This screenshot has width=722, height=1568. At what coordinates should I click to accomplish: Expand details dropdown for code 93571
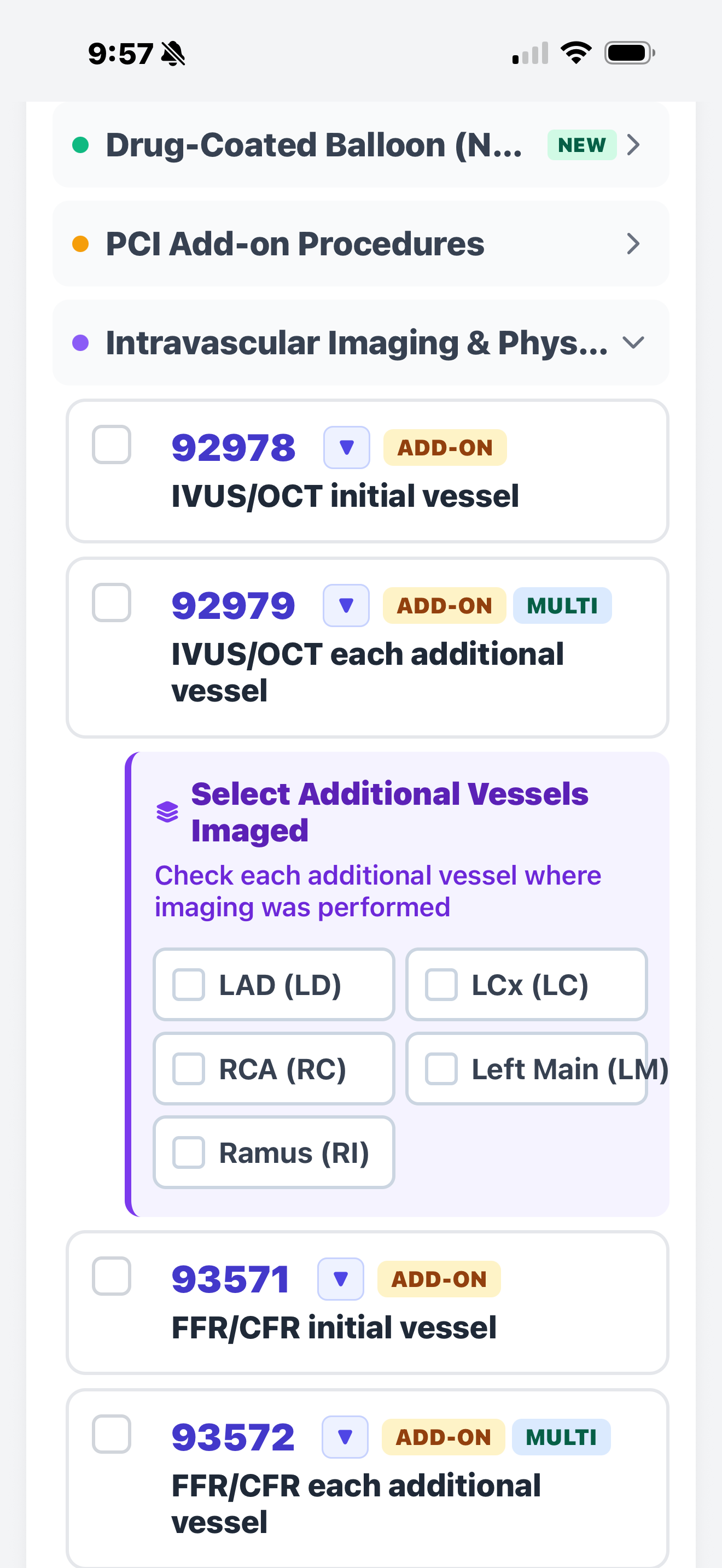(340, 1279)
